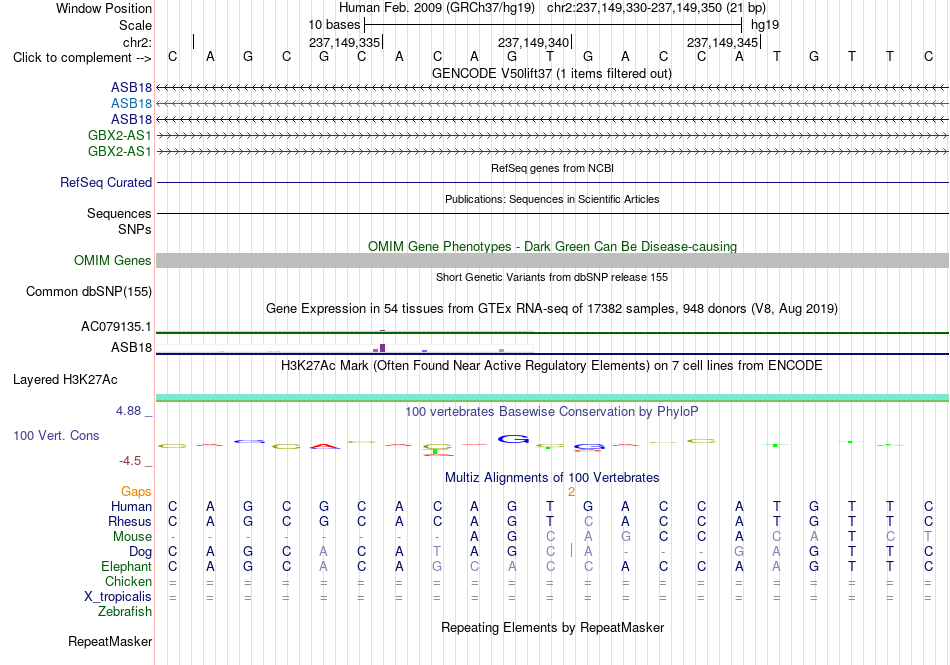
Task: Click the ASB18 label beside GTEx expression bars
Action: [x=131, y=348]
